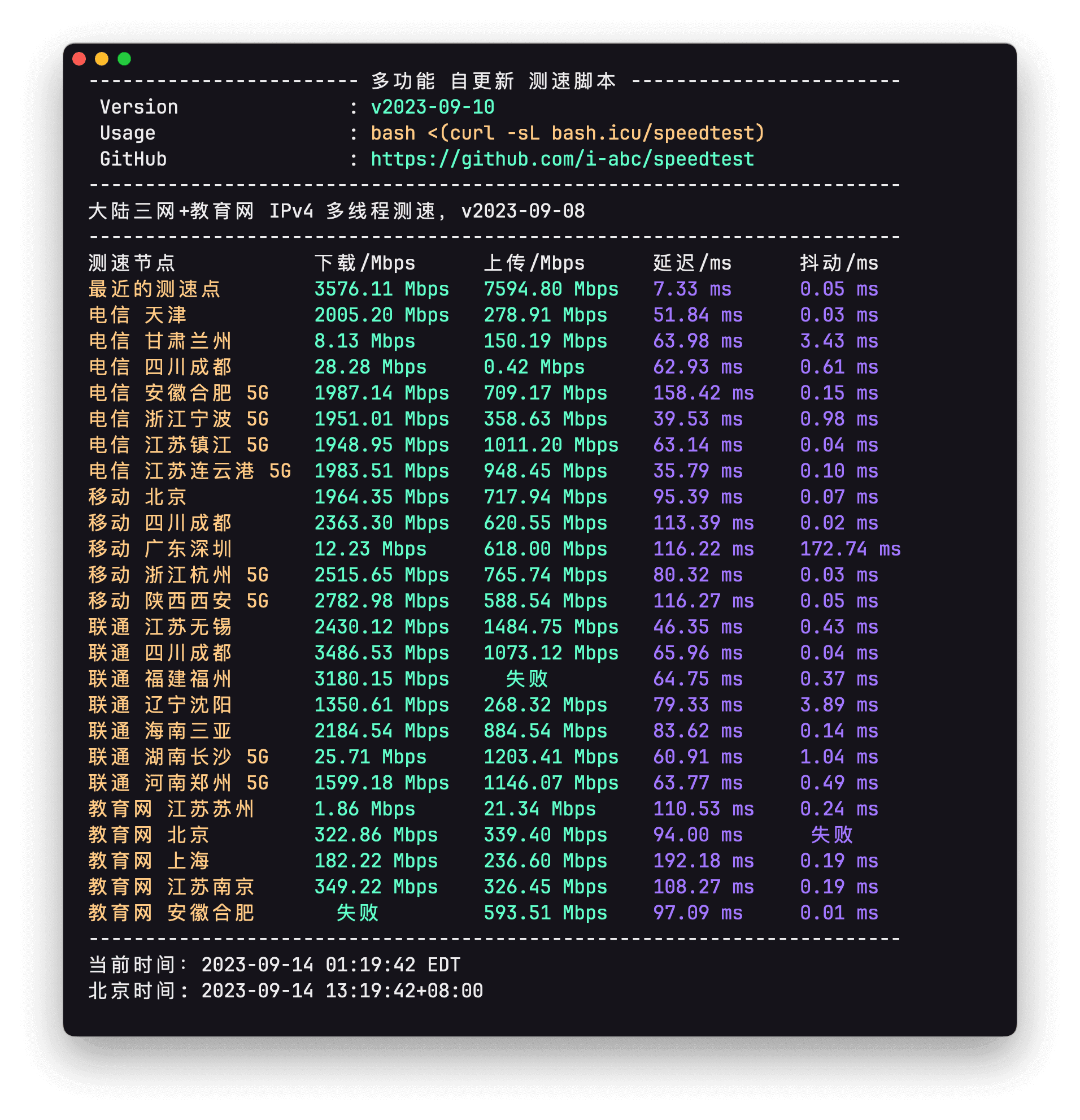Select the 教育网 江苏南京 node

[171, 887]
